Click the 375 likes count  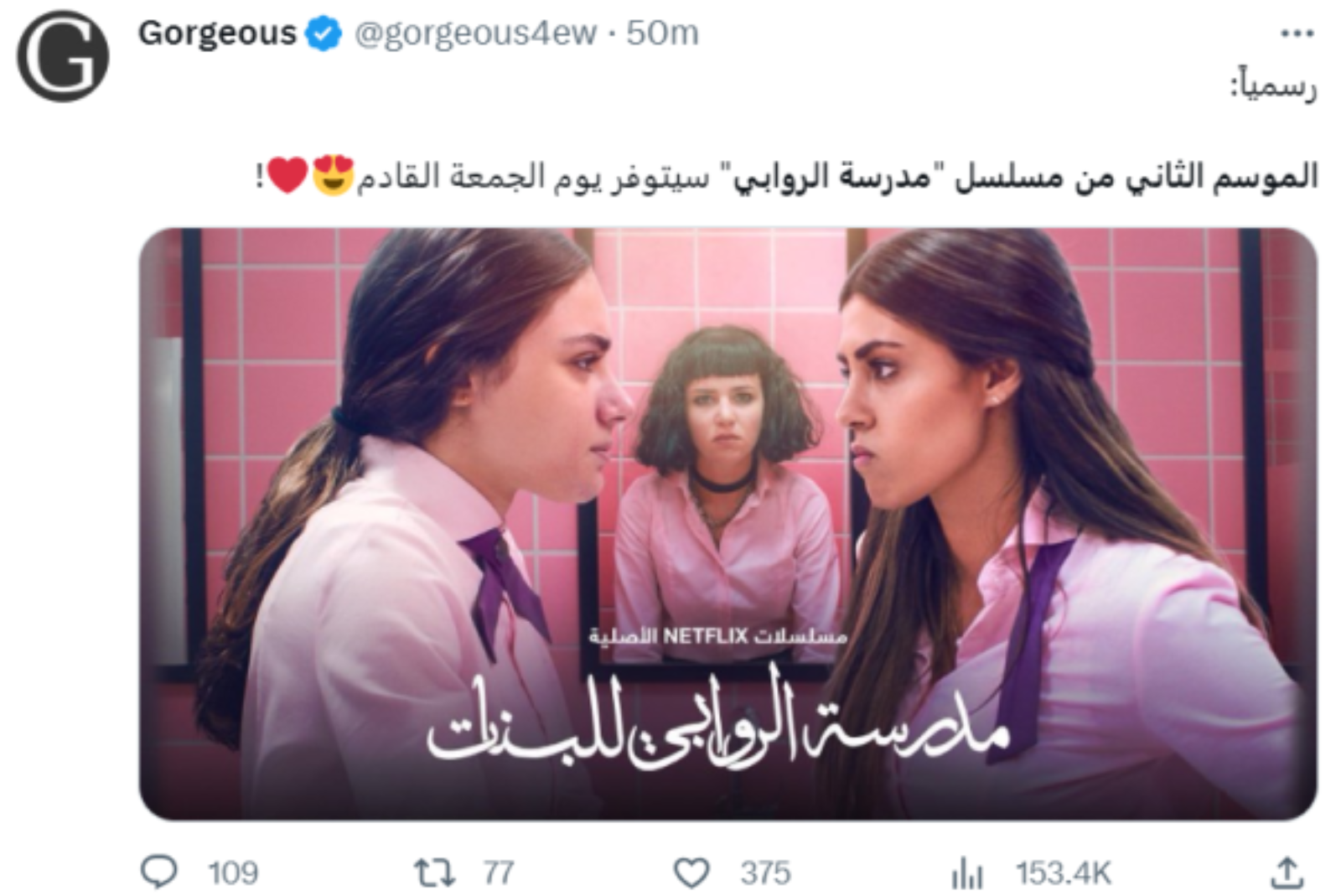click(765, 873)
